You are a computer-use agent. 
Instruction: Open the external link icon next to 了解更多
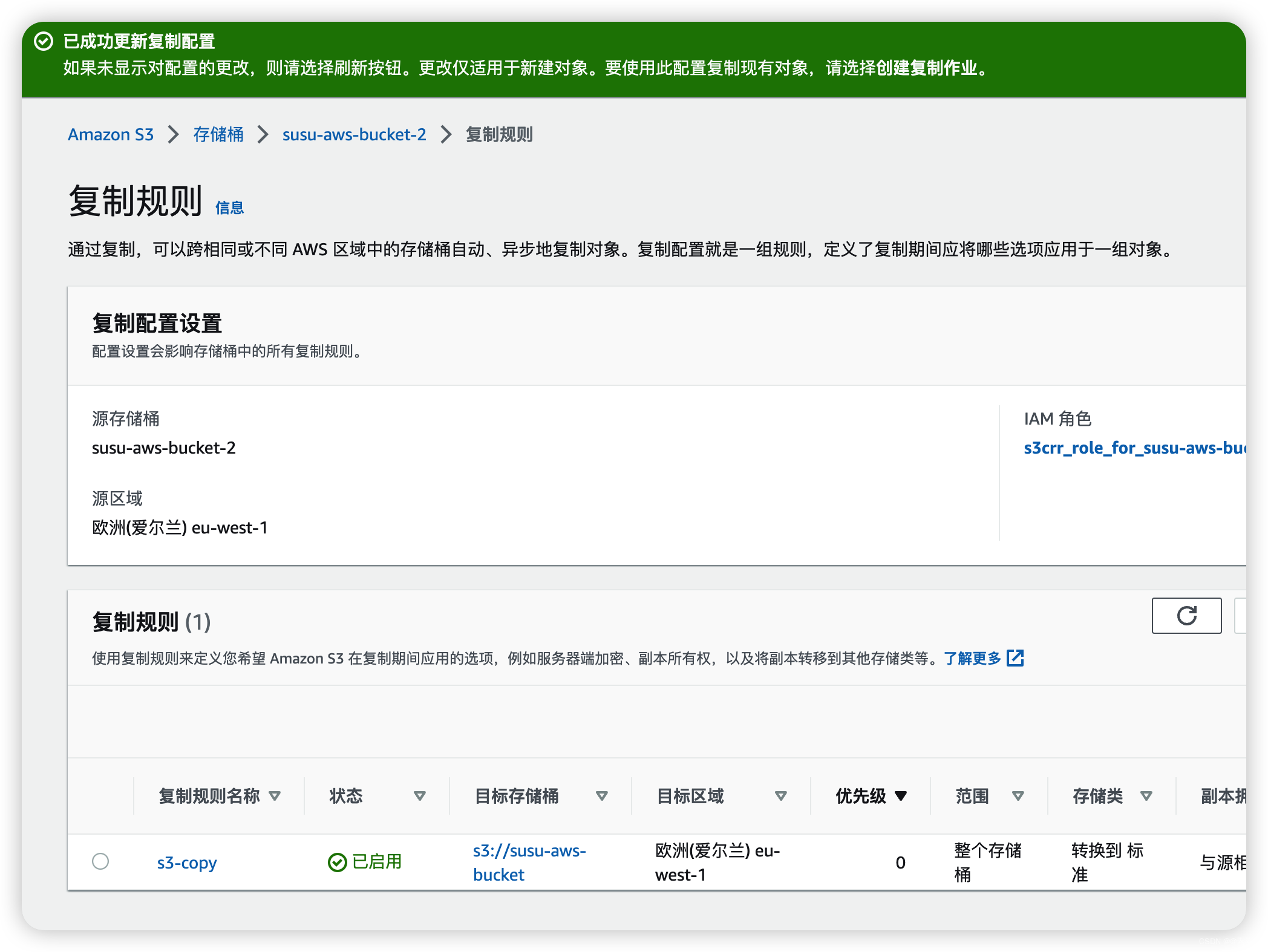tap(1015, 658)
